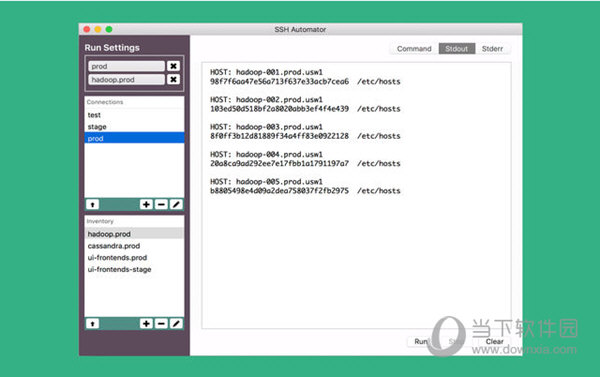The width and height of the screenshot is (600, 377).
Task: Select the stage connection
Action: 134,127
